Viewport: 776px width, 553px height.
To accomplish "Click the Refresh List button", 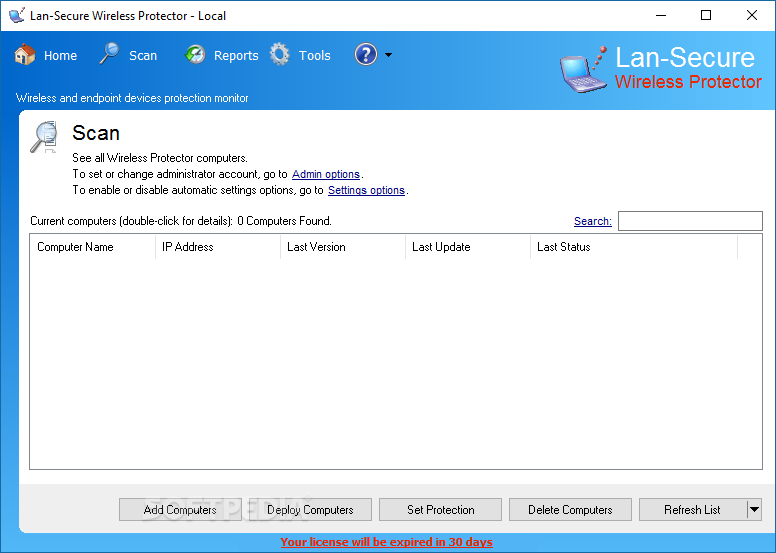I will coord(693,509).
